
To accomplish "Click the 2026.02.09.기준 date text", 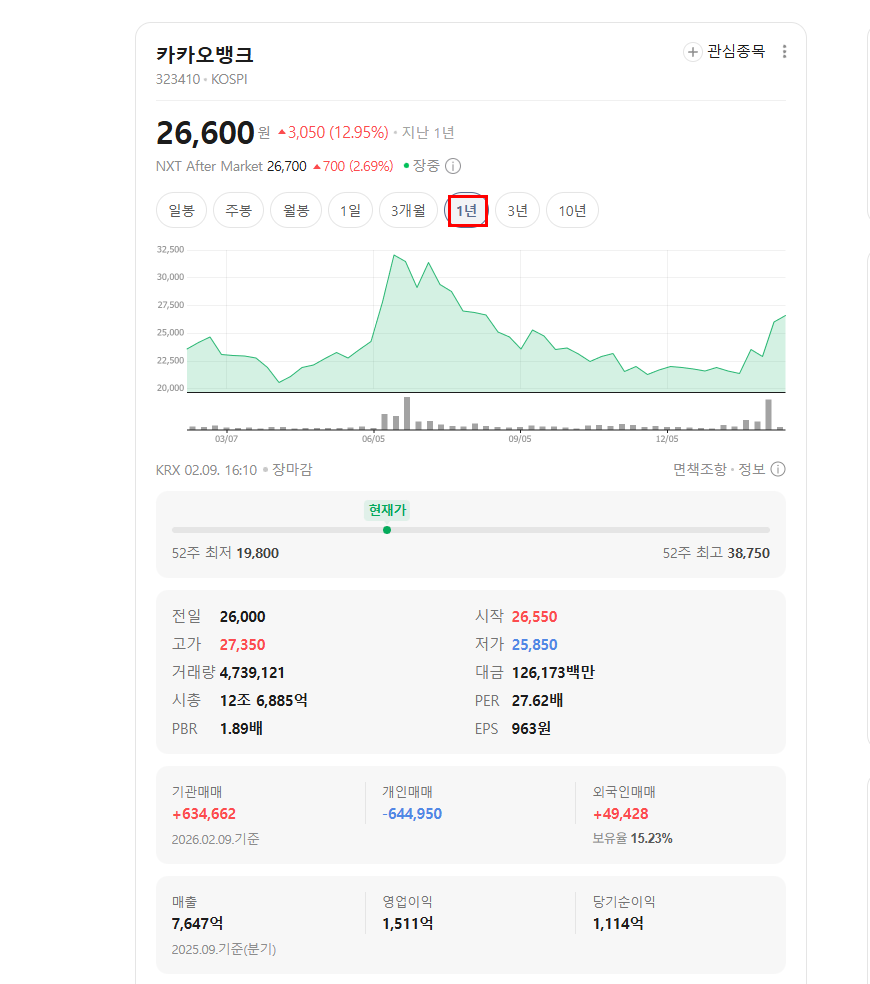I will point(215,839).
